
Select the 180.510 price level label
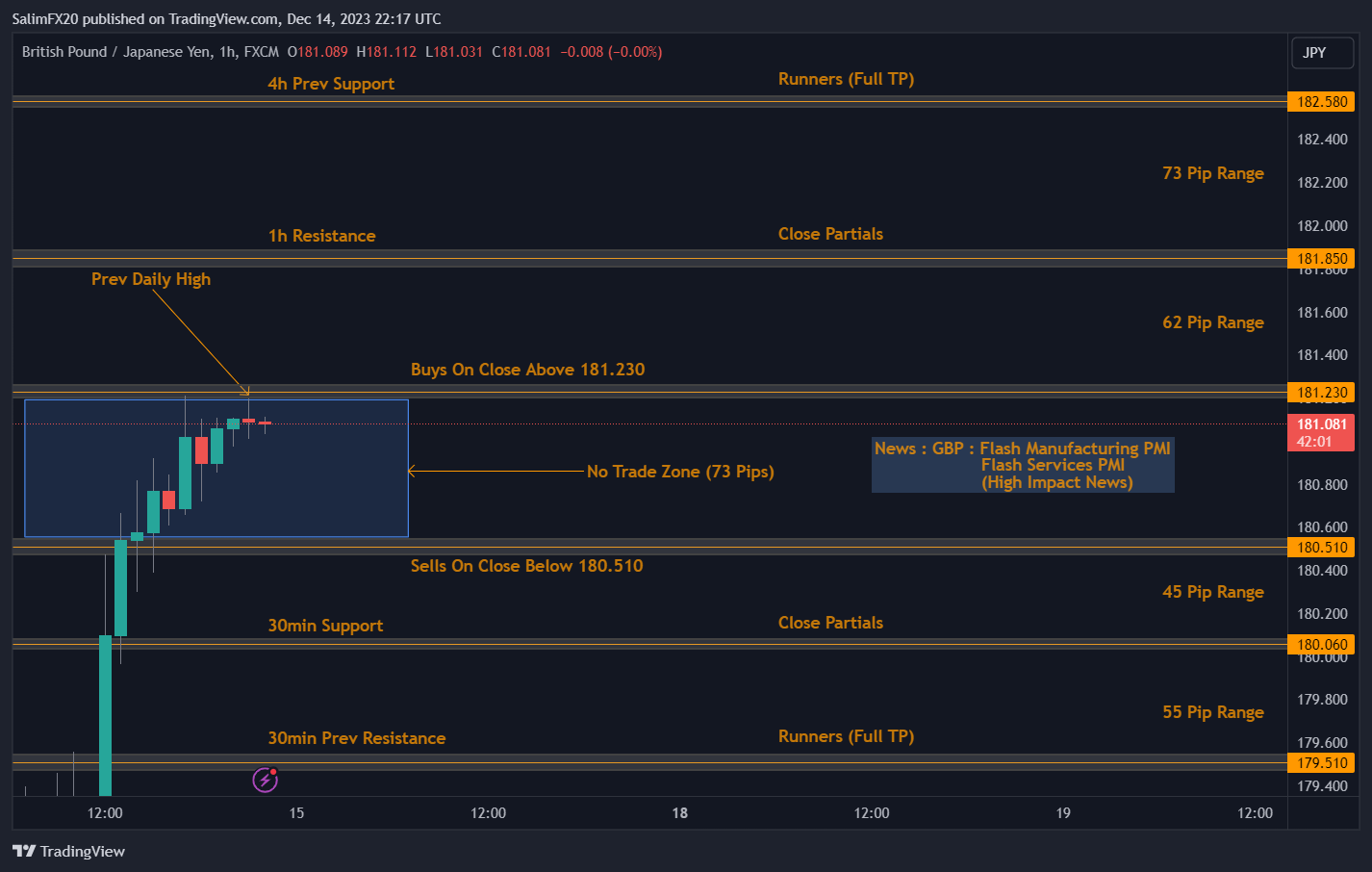(x=1321, y=548)
